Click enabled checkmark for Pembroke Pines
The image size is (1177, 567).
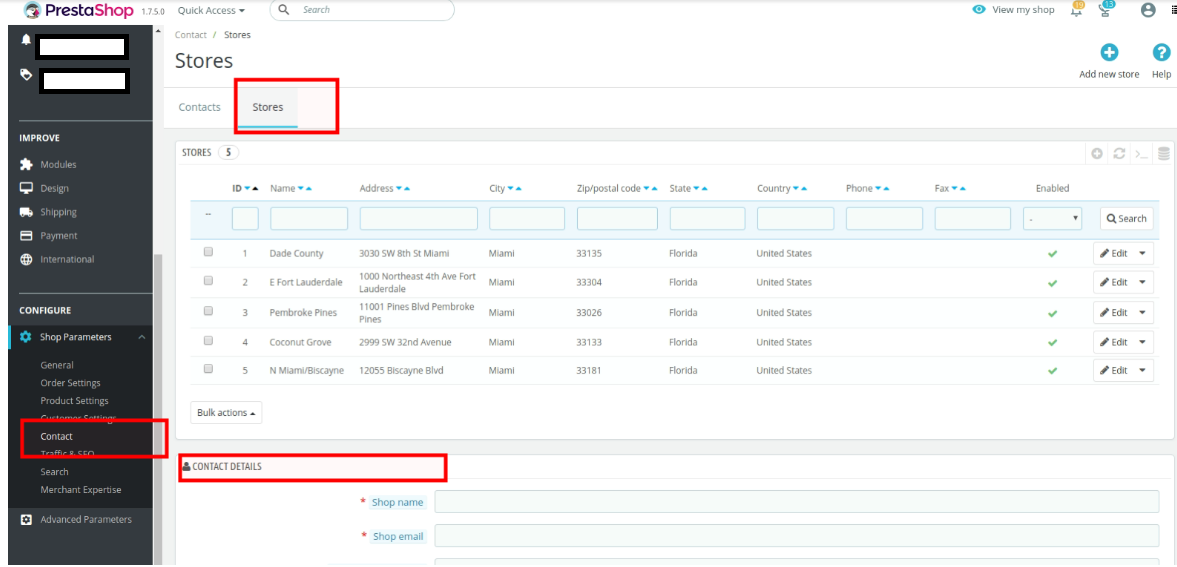(x=1052, y=313)
